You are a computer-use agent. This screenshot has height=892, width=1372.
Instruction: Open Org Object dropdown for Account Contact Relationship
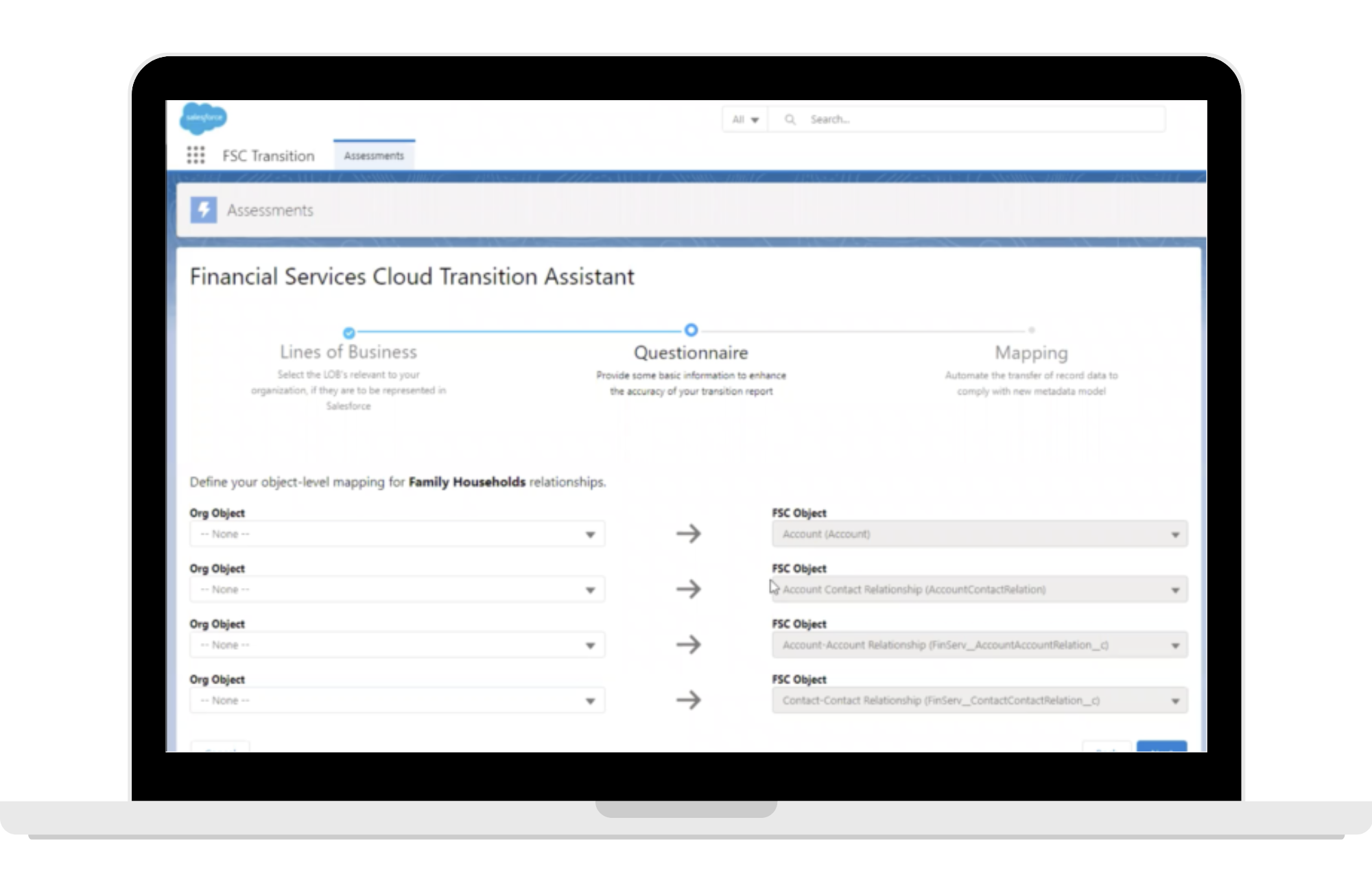(x=397, y=589)
